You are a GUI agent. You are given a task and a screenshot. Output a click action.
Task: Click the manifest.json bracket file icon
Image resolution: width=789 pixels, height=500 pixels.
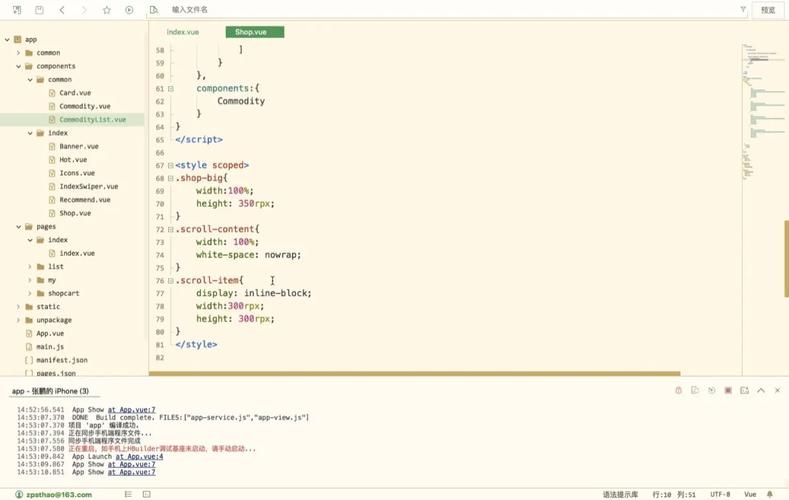(29, 360)
